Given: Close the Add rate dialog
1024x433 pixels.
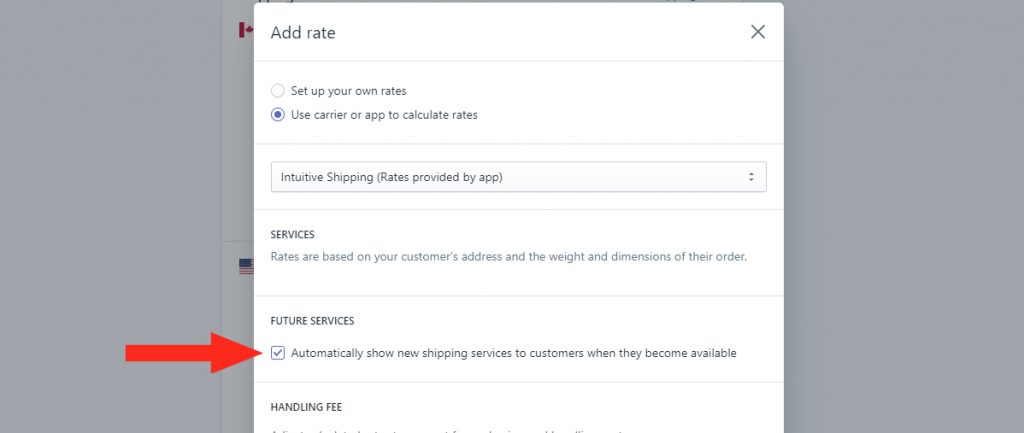Looking at the screenshot, I should 758,32.
